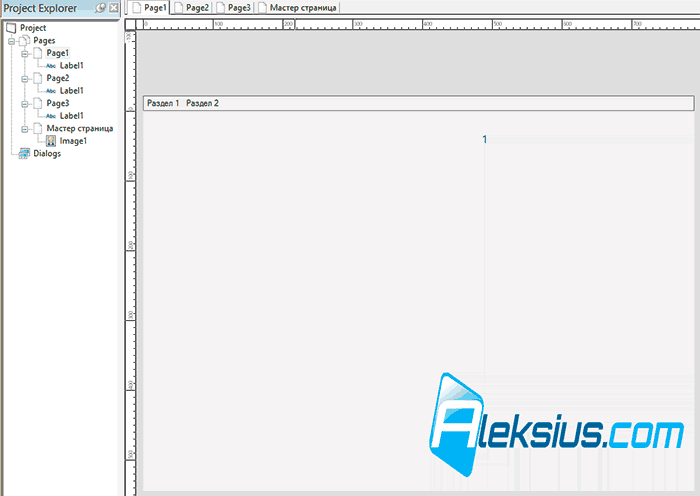Collapse the Мастер страница tree node

25,129
